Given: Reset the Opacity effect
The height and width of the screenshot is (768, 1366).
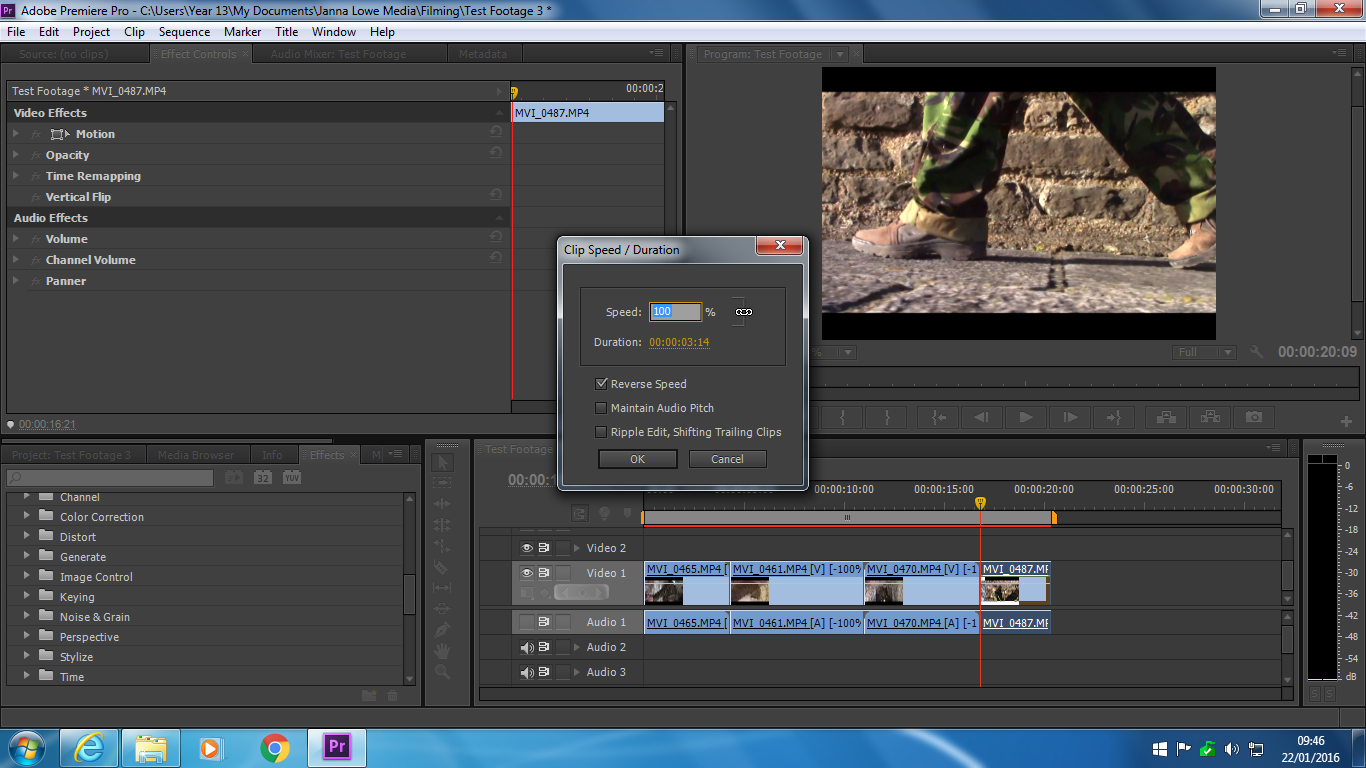Looking at the screenshot, I should pos(496,153).
